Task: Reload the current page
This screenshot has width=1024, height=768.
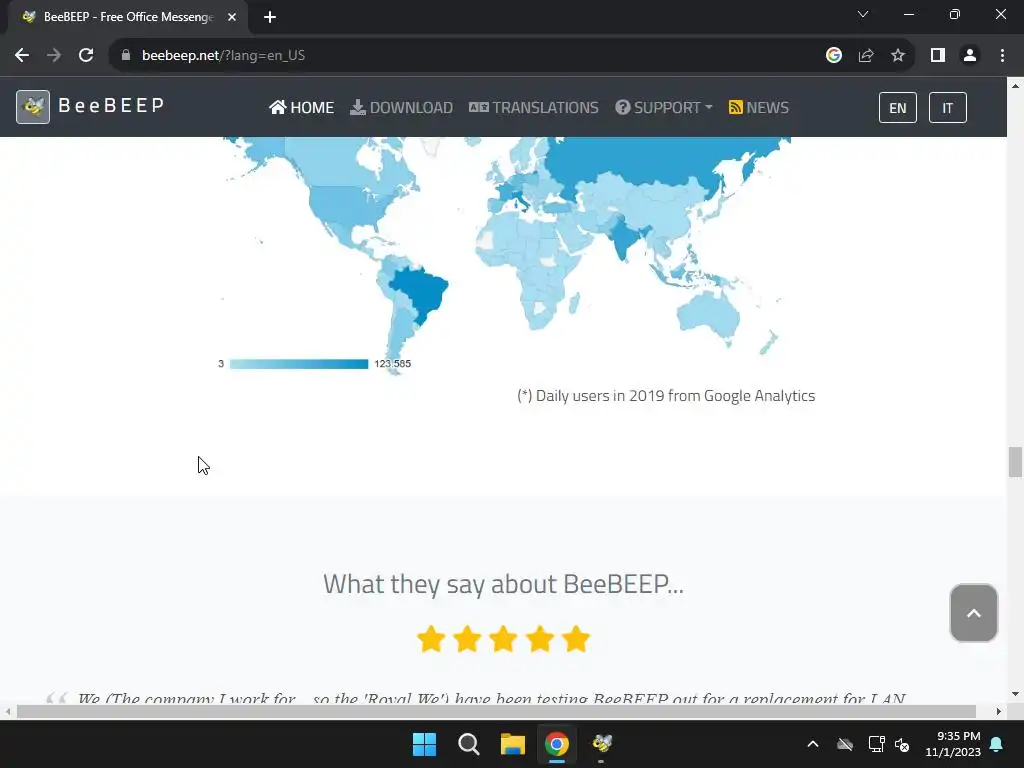Action: click(x=86, y=56)
